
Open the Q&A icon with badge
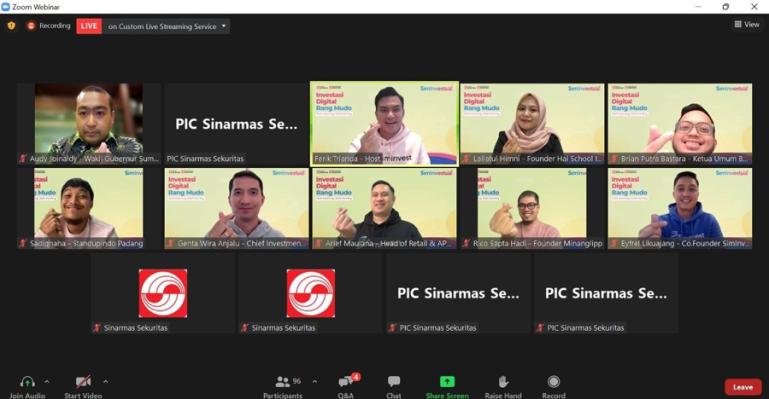(x=346, y=381)
